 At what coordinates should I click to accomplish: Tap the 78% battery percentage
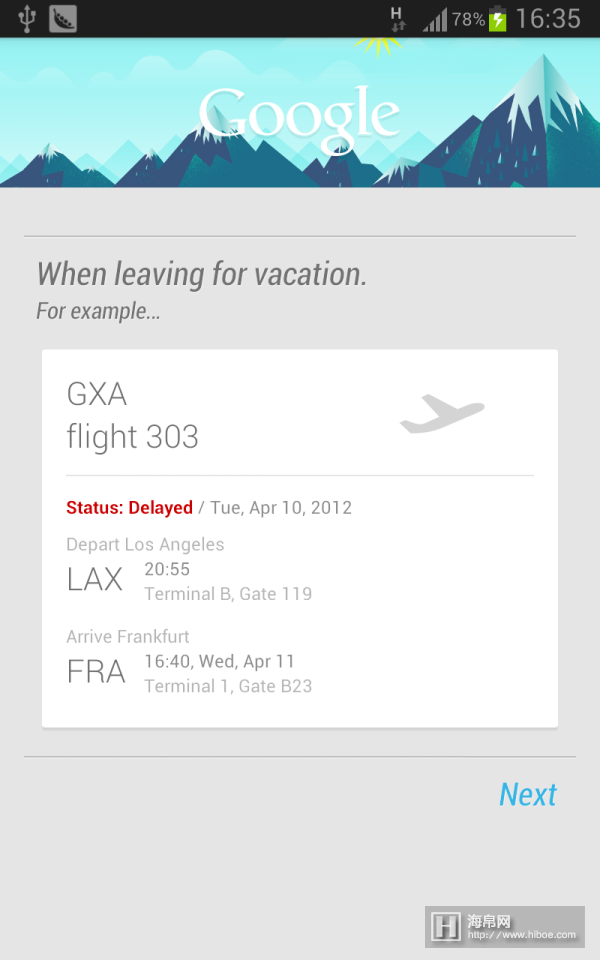point(468,20)
